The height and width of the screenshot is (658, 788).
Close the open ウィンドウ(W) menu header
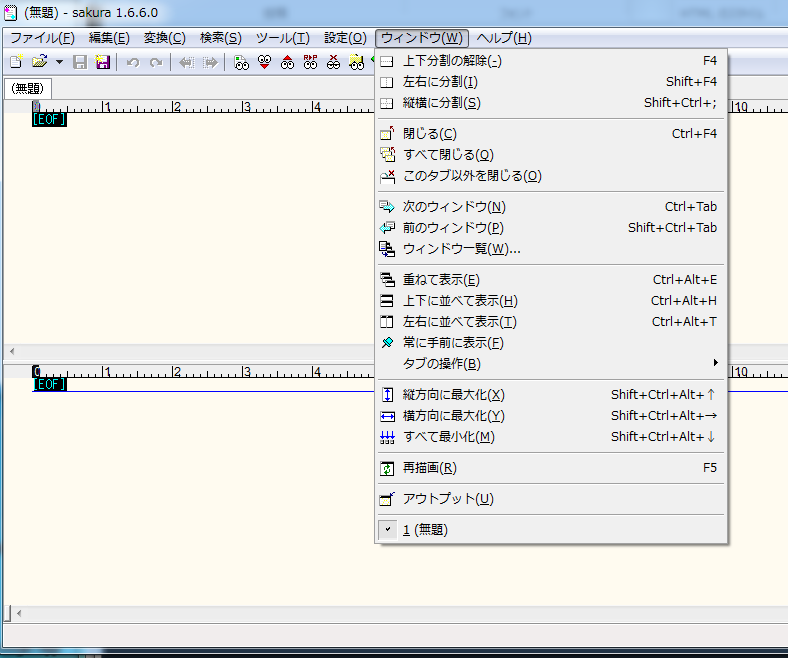pos(422,38)
